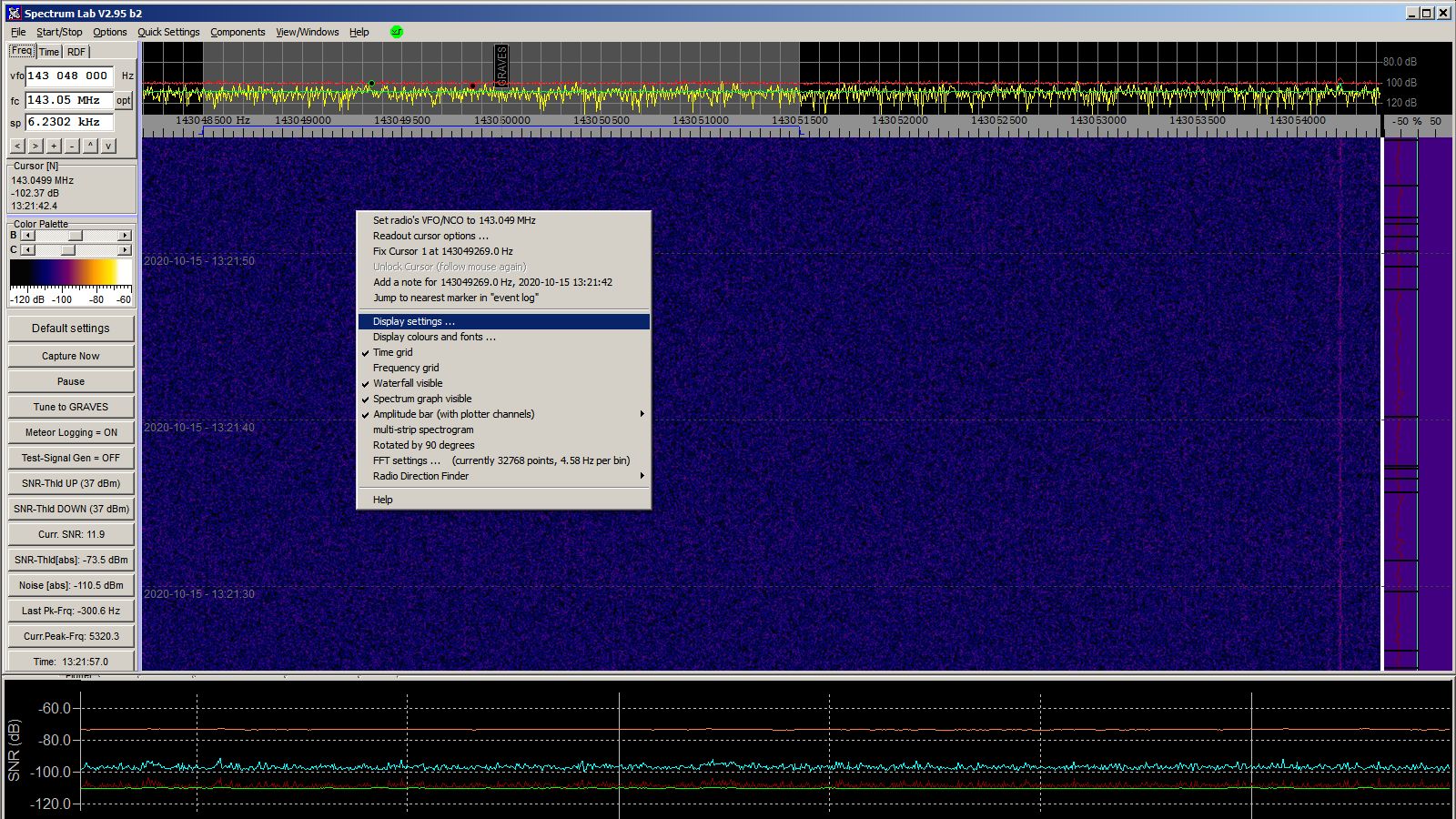Click the '^' up arrow button
The image size is (1456, 819).
[90, 146]
